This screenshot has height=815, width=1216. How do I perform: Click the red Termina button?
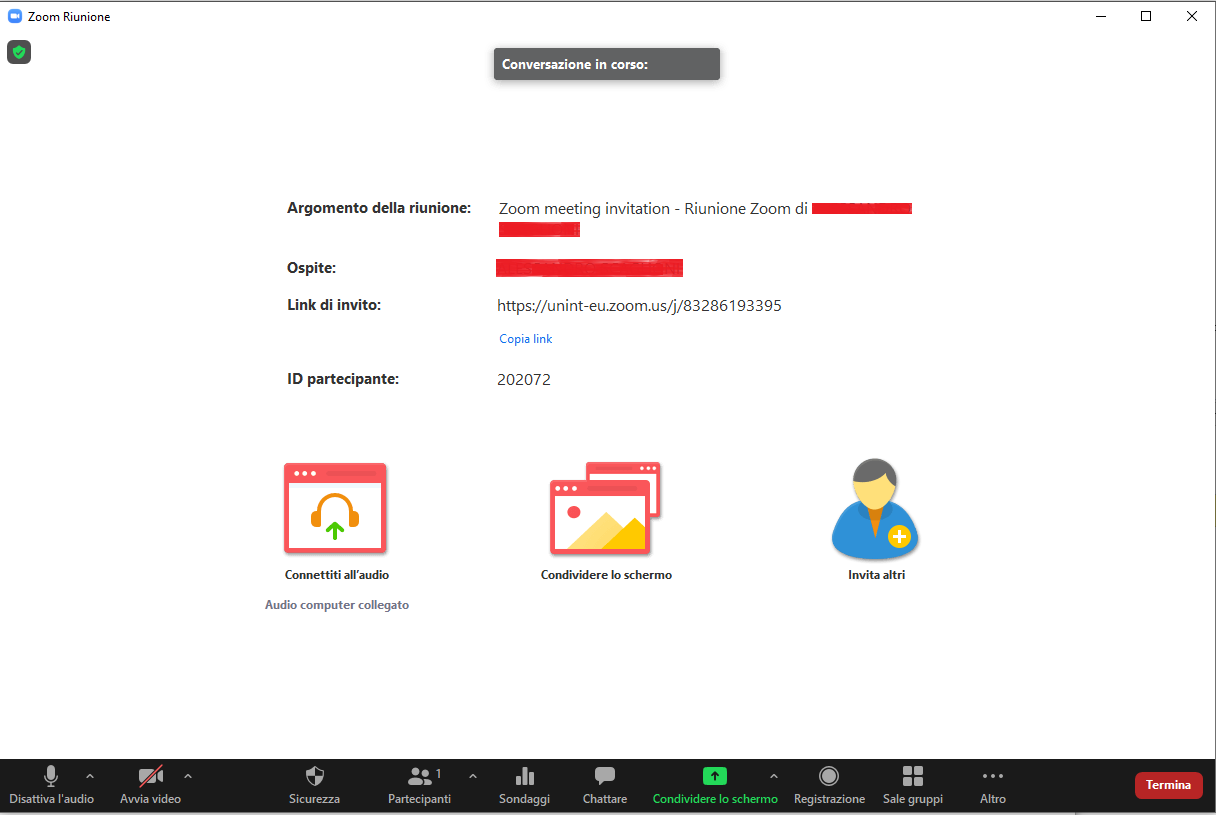coord(1169,785)
